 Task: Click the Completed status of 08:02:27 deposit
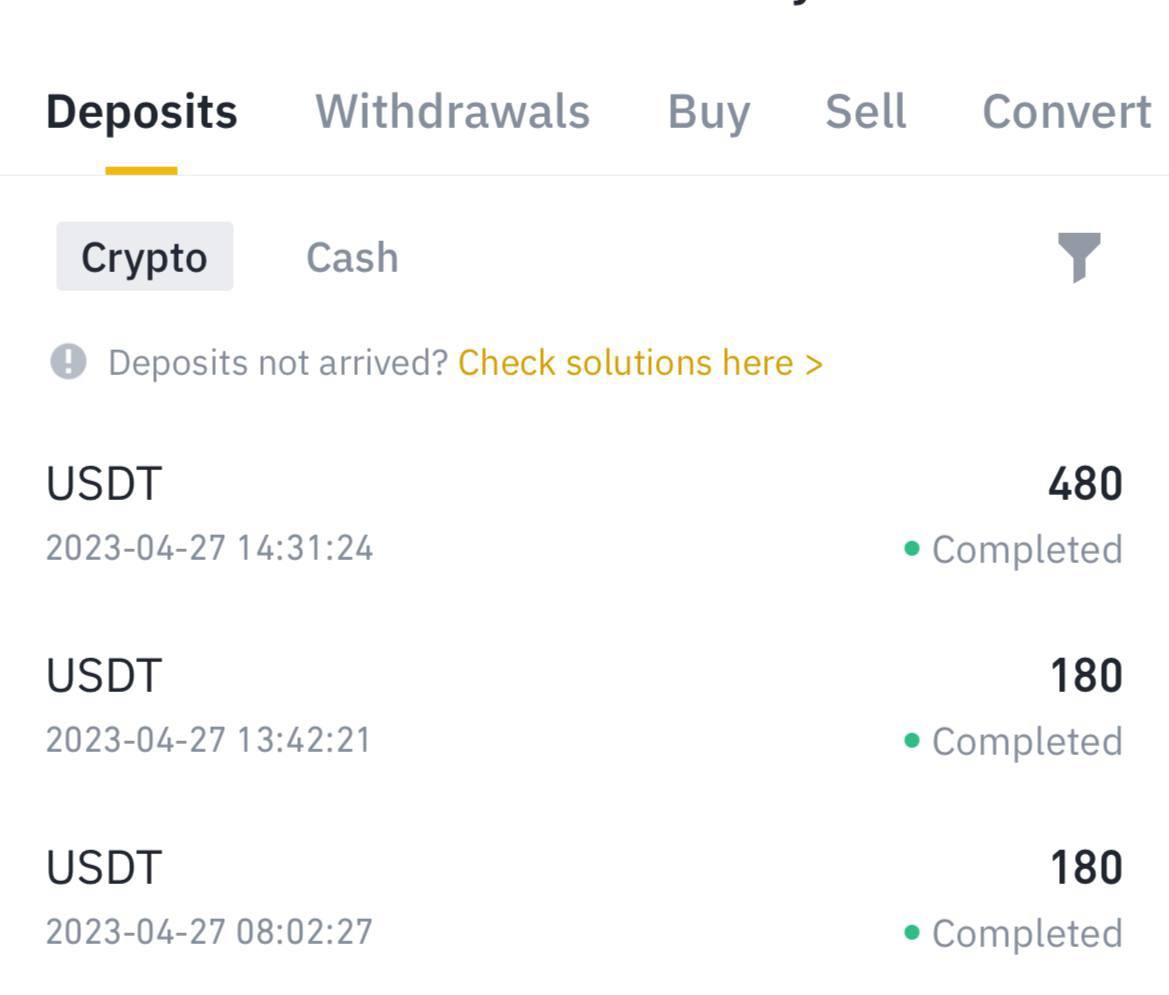(1026, 933)
